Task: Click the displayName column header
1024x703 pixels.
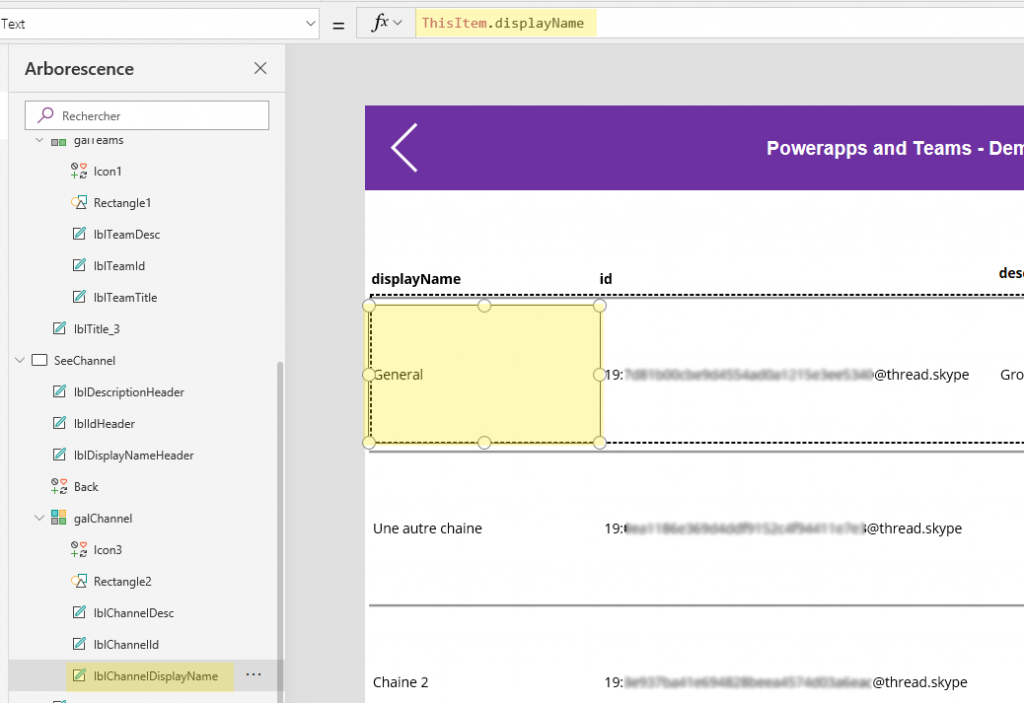Action: click(x=416, y=279)
